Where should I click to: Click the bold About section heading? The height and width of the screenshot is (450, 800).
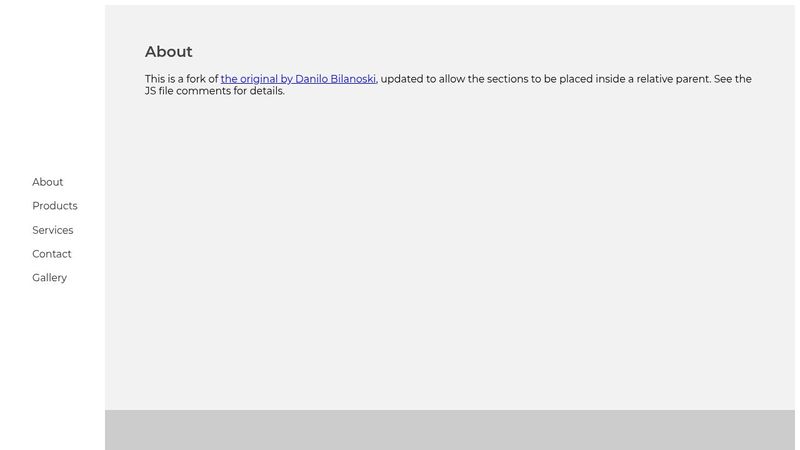[168, 52]
